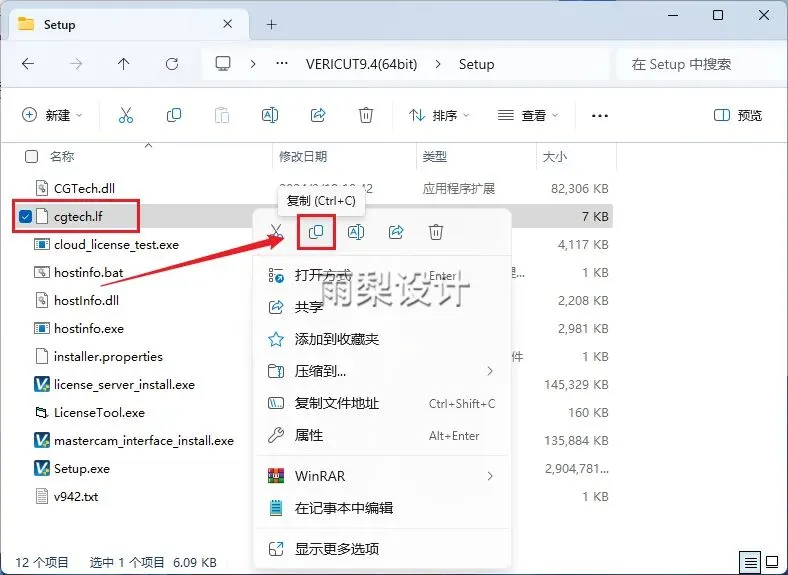Choose 属性 in context menu
This screenshot has height=575, width=788.
coord(382,435)
